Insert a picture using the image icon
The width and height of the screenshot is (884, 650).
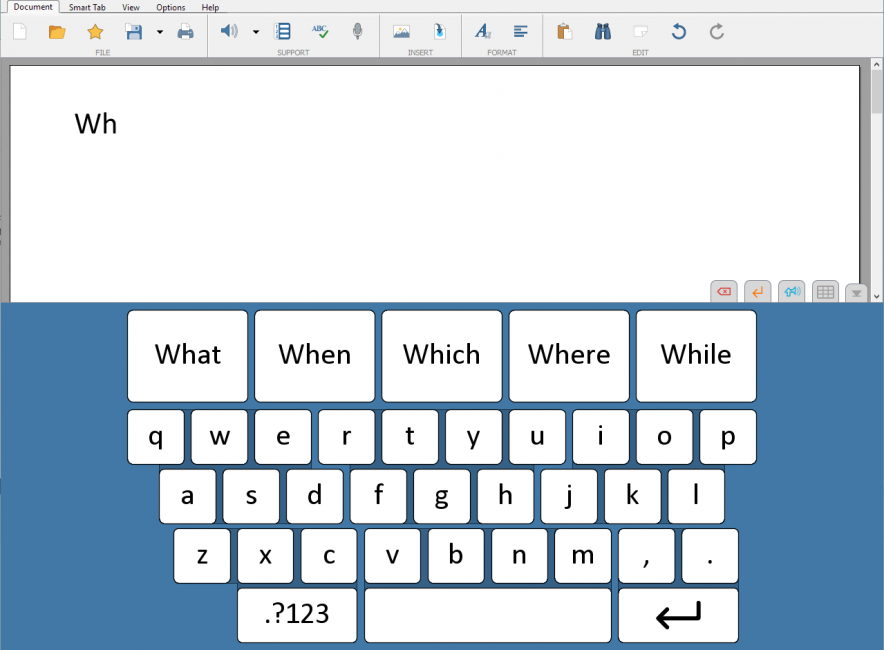tap(401, 32)
